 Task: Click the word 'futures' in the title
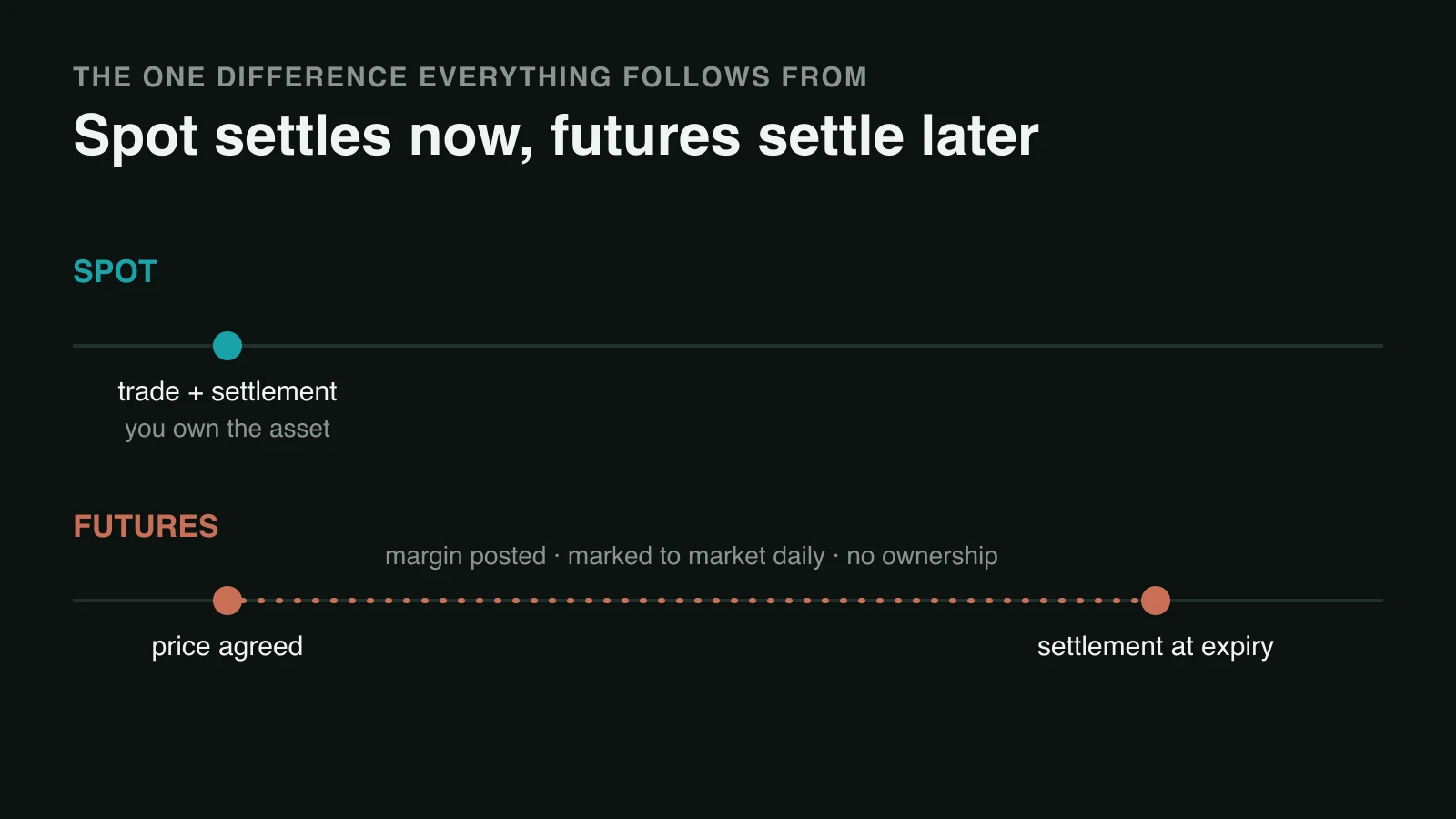(645, 136)
